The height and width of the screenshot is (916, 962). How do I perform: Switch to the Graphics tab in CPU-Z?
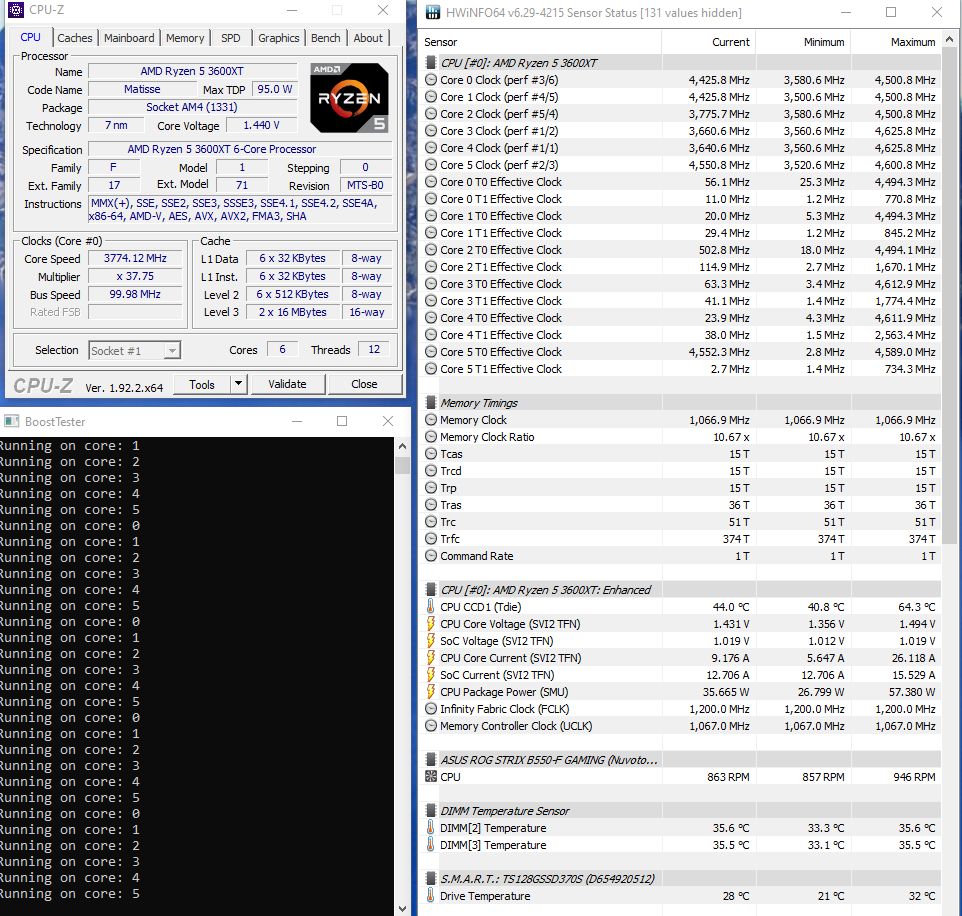tap(279, 38)
